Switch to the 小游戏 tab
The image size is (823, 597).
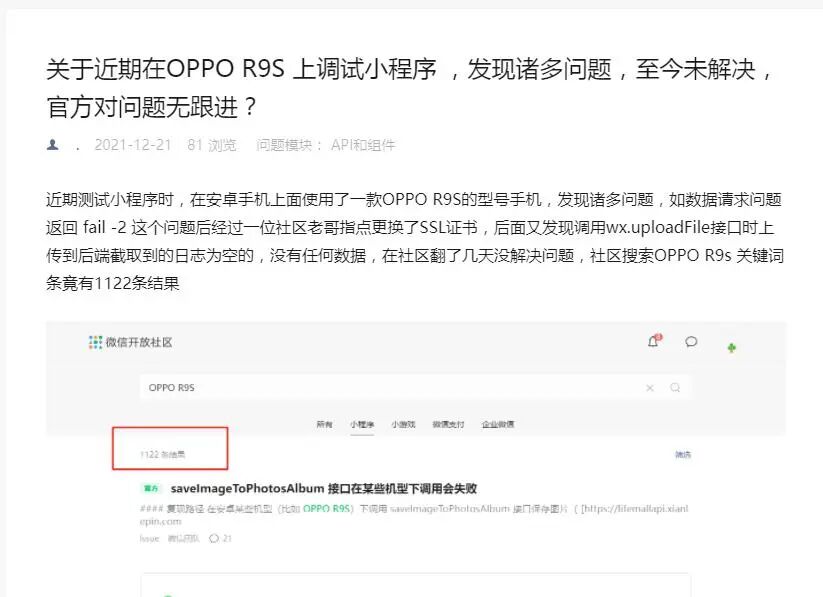403,424
